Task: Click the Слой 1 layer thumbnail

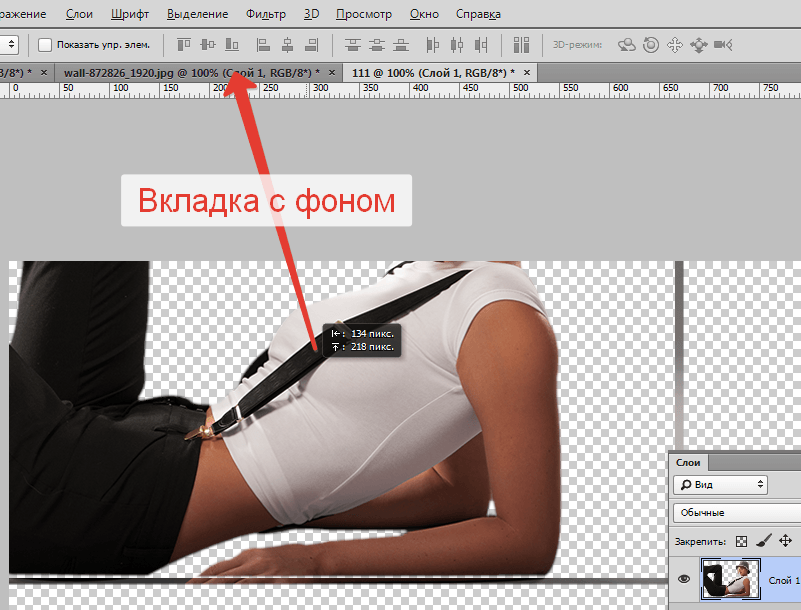Action: tap(731, 578)
